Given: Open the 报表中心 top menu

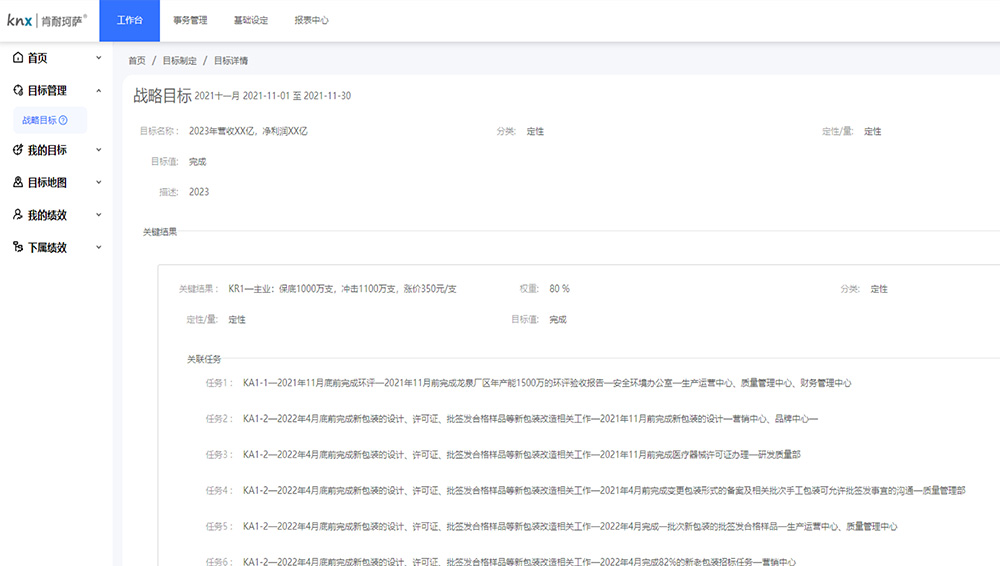Looking at the screenshot, I should [311, 20].
